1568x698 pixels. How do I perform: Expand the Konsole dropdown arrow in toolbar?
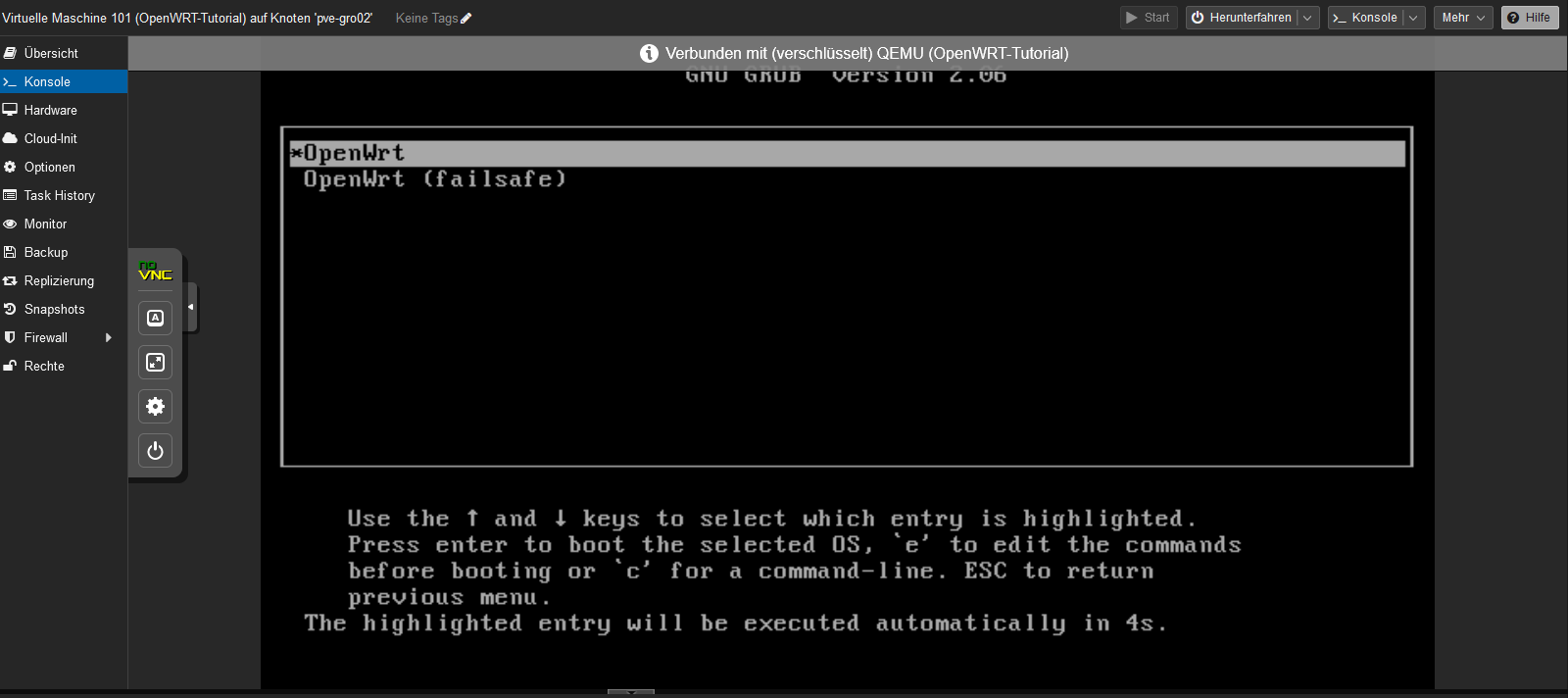[x=1414, y=18]
